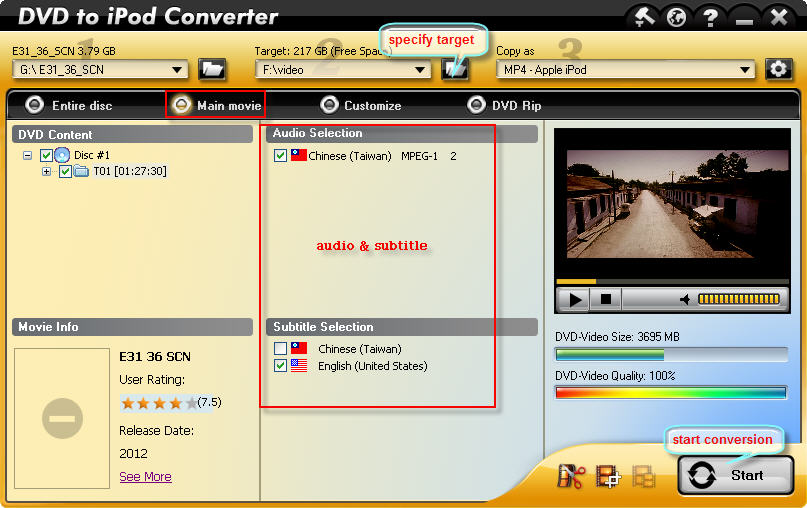Click the star rating icons
This screenshot has width=807, height=508.
tap(159, 403)
